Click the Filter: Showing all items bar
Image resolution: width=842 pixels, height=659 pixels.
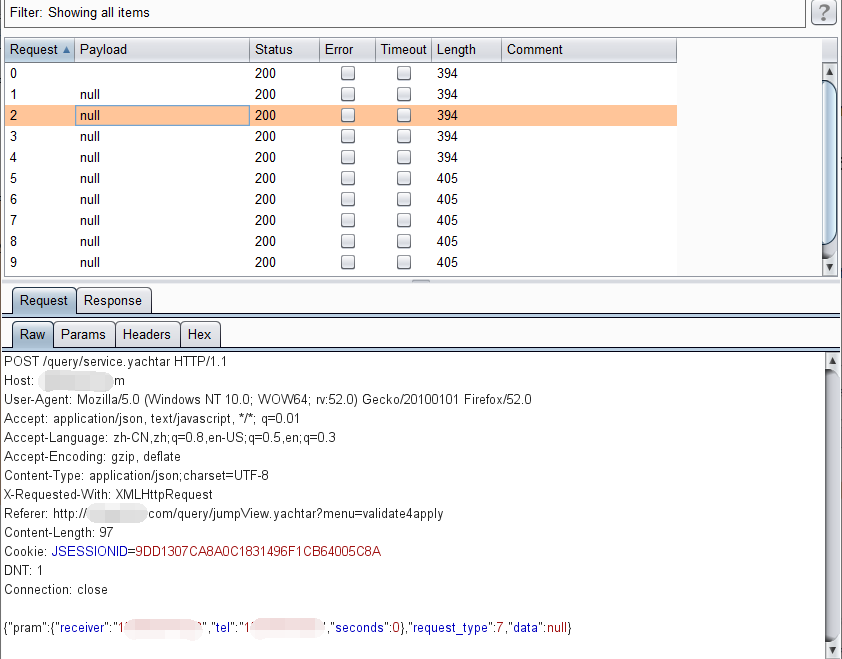[x=405, y=13]
